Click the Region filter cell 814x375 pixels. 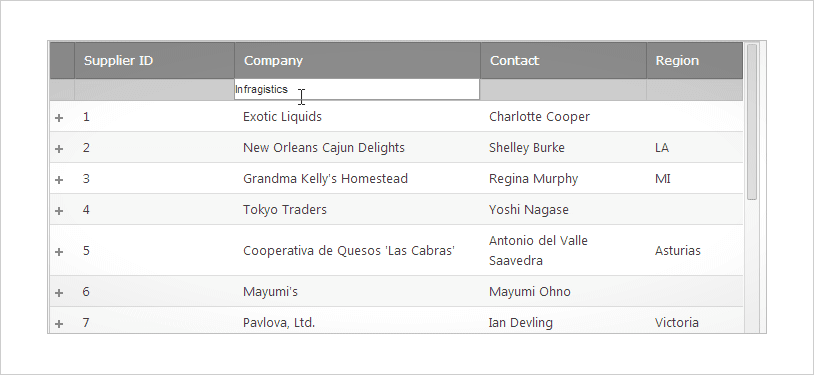pos(695,90)
